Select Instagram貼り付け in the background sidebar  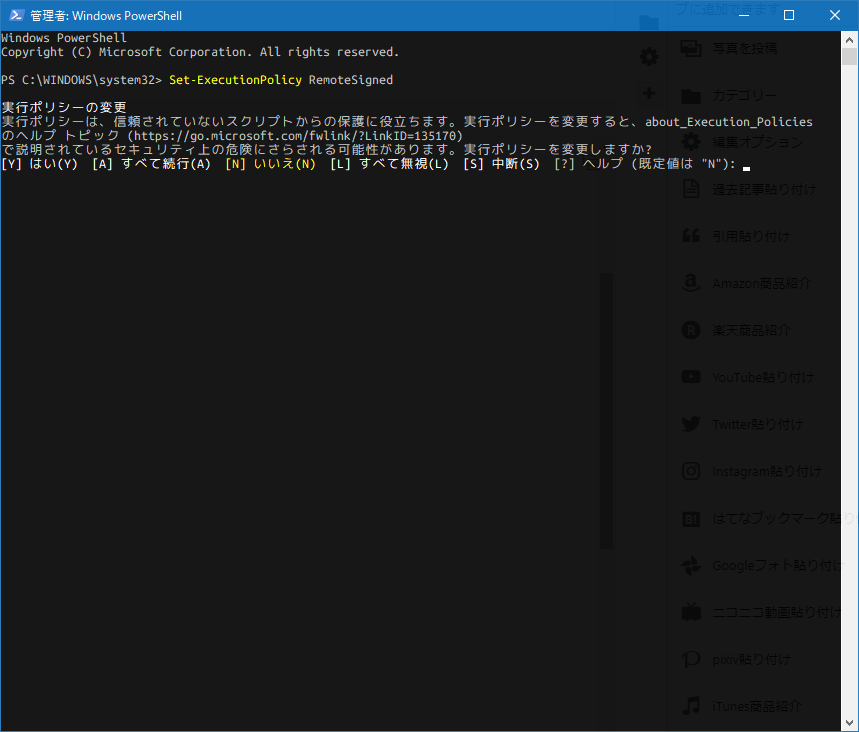(x=754, y=471)
